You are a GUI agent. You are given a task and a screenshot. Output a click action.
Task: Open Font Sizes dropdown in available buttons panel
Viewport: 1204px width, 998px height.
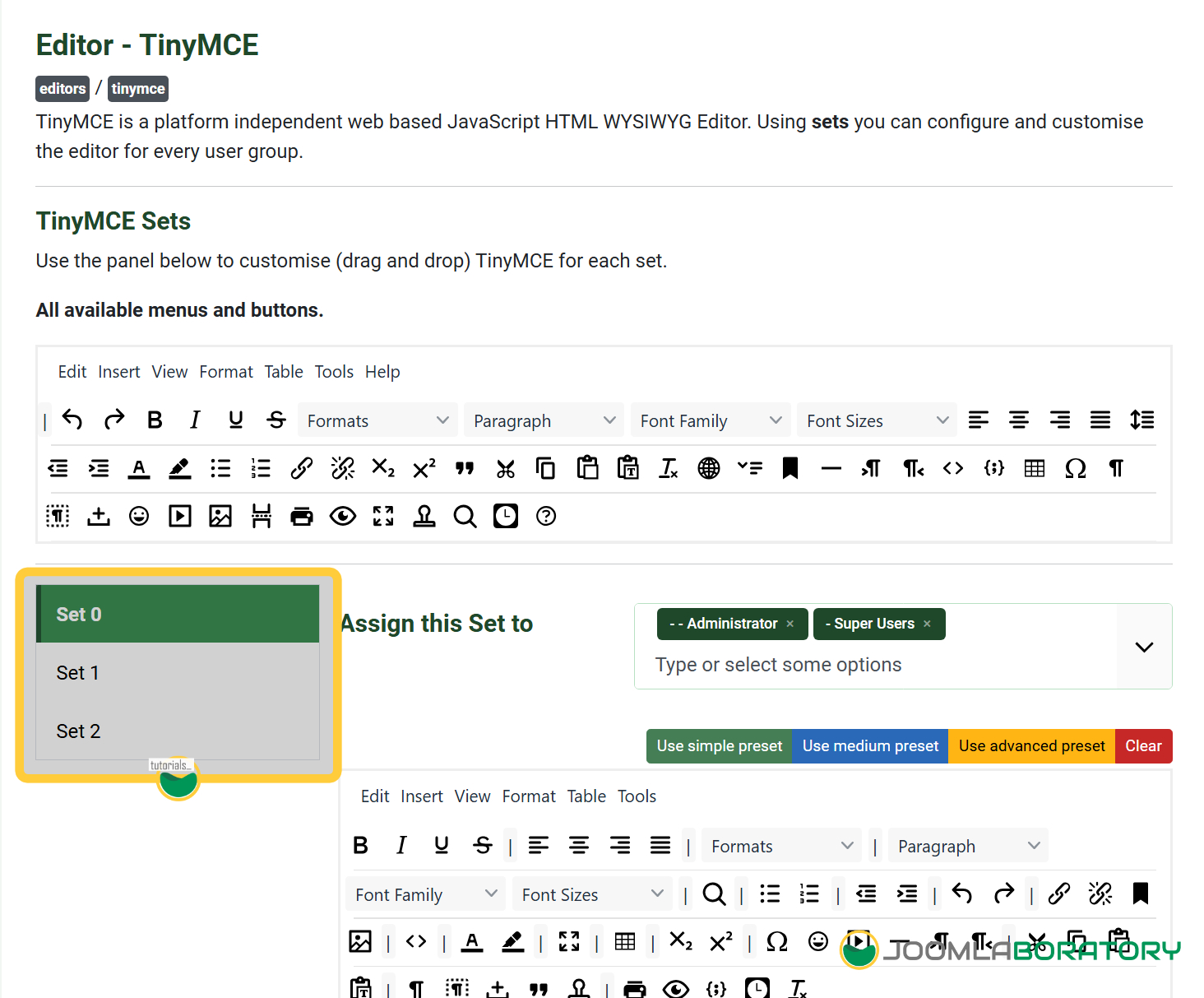[877, 420]
